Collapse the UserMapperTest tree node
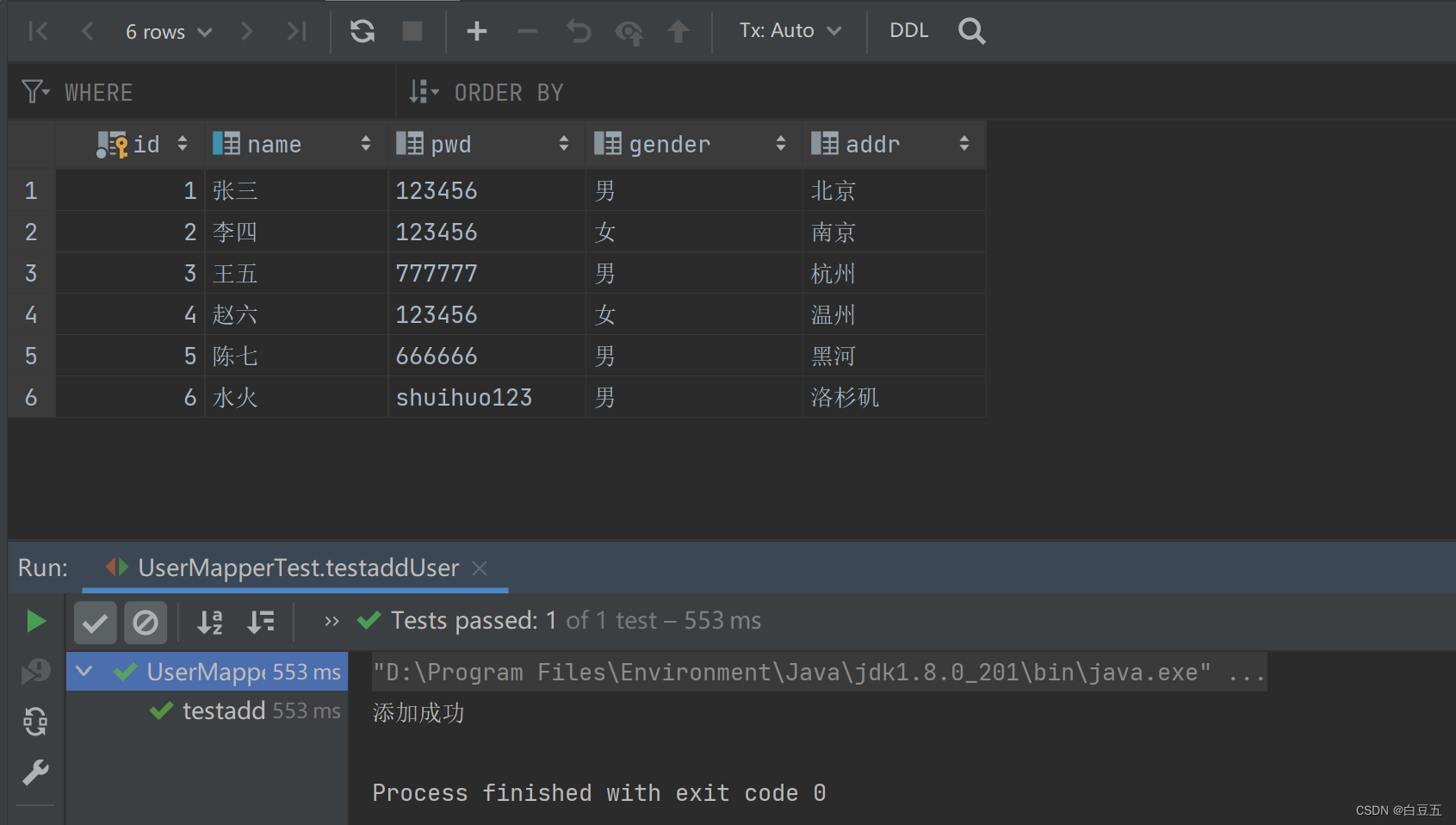This screenshot has height=825, width=1456. [84, 671]
